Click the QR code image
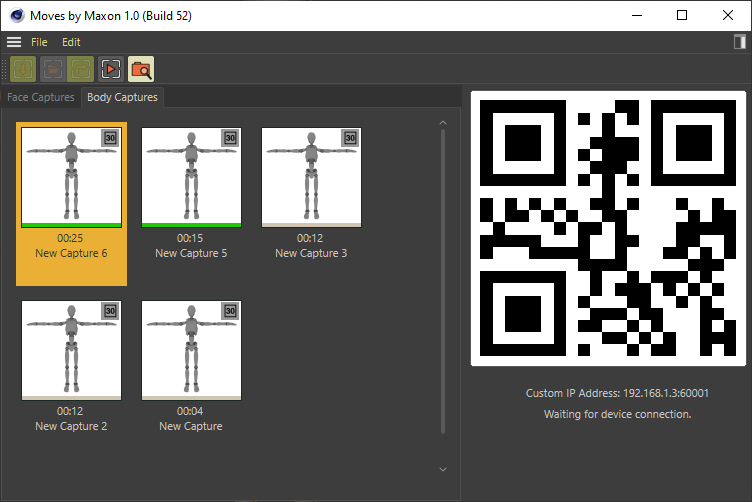 (608, 229)
